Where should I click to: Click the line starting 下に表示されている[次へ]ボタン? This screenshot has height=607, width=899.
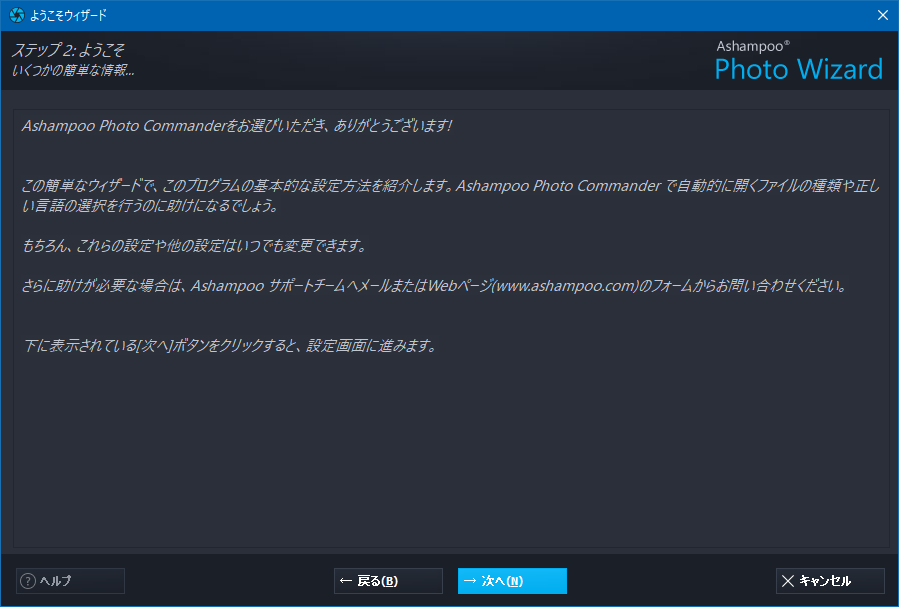click(x=230, y=346)
